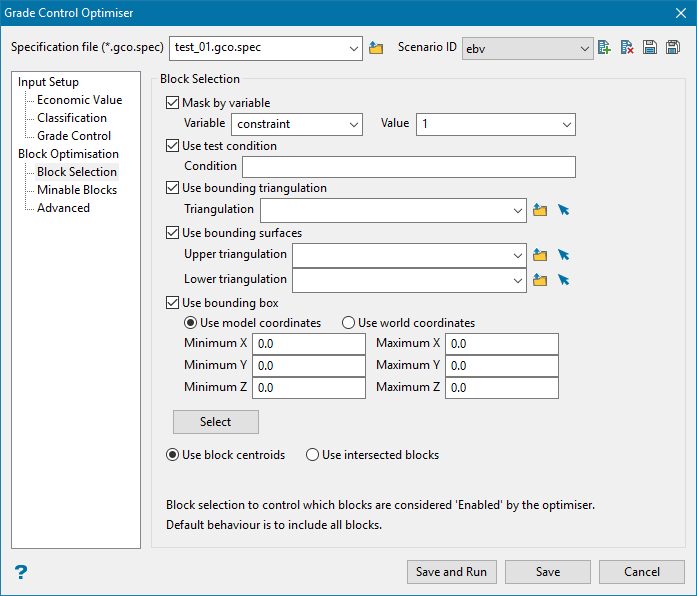Pick the lower triangulation with the arrow icon
This screenshot has height=596, width=697.
[x=564, y=280]
